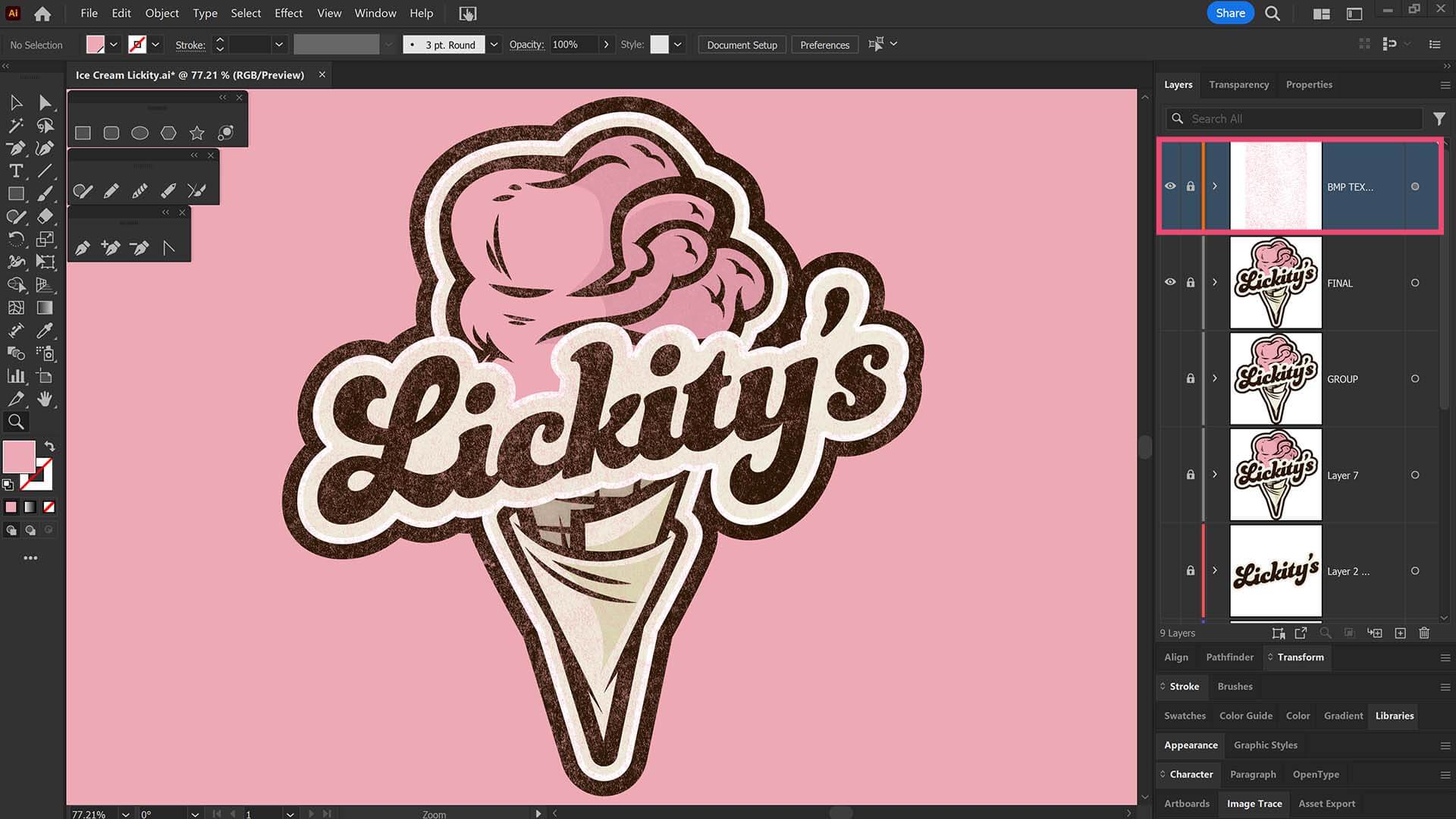The width and height of the screenshot is (1456, 819).
Task: Click the Share button
Action: click(1230, 13)
